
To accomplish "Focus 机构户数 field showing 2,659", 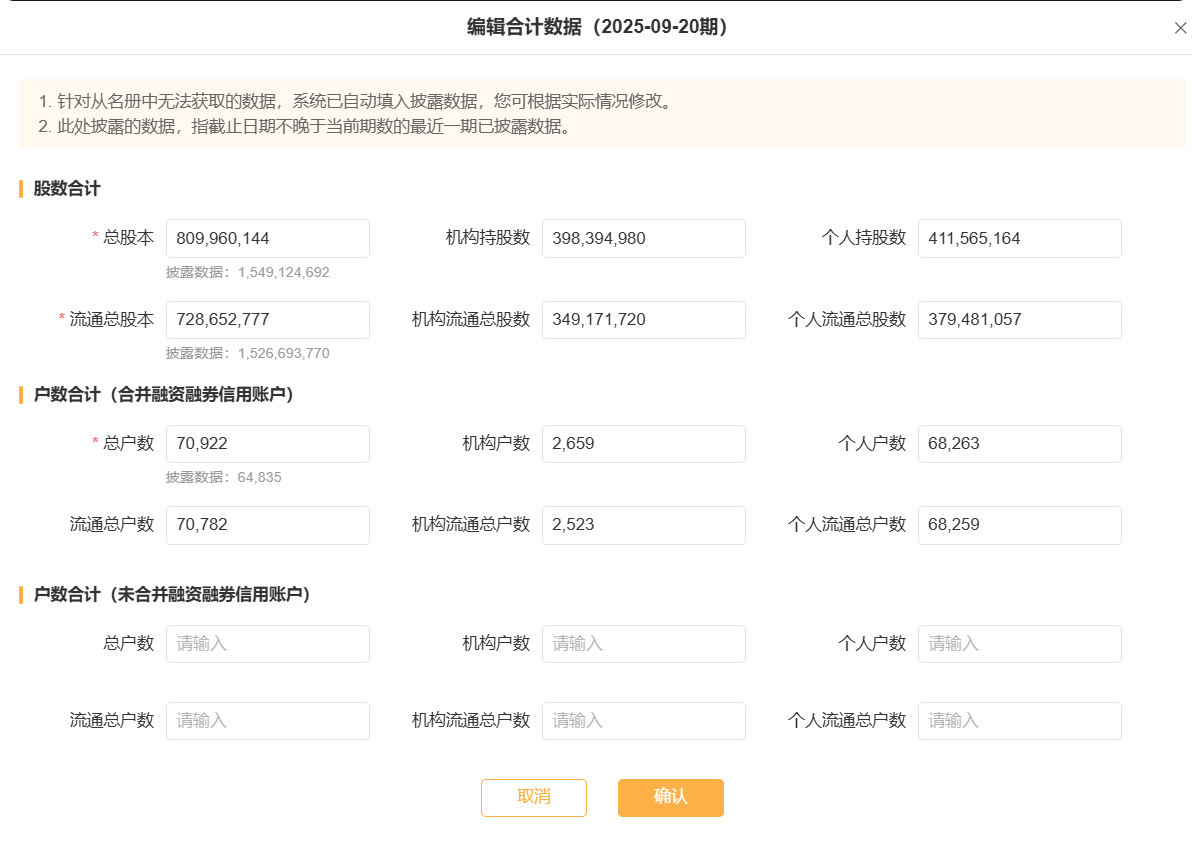I will [x=643, y=444].
